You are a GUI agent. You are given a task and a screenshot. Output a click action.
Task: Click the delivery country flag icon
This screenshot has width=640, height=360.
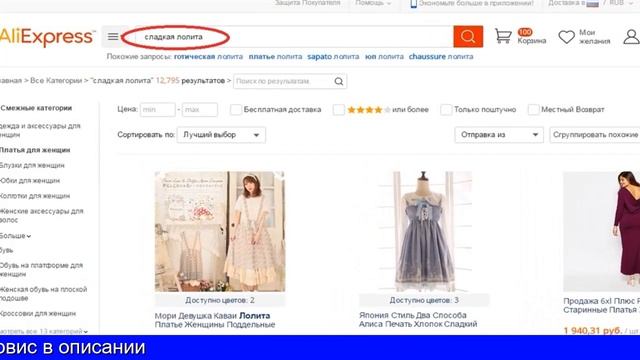pos(592,3)
